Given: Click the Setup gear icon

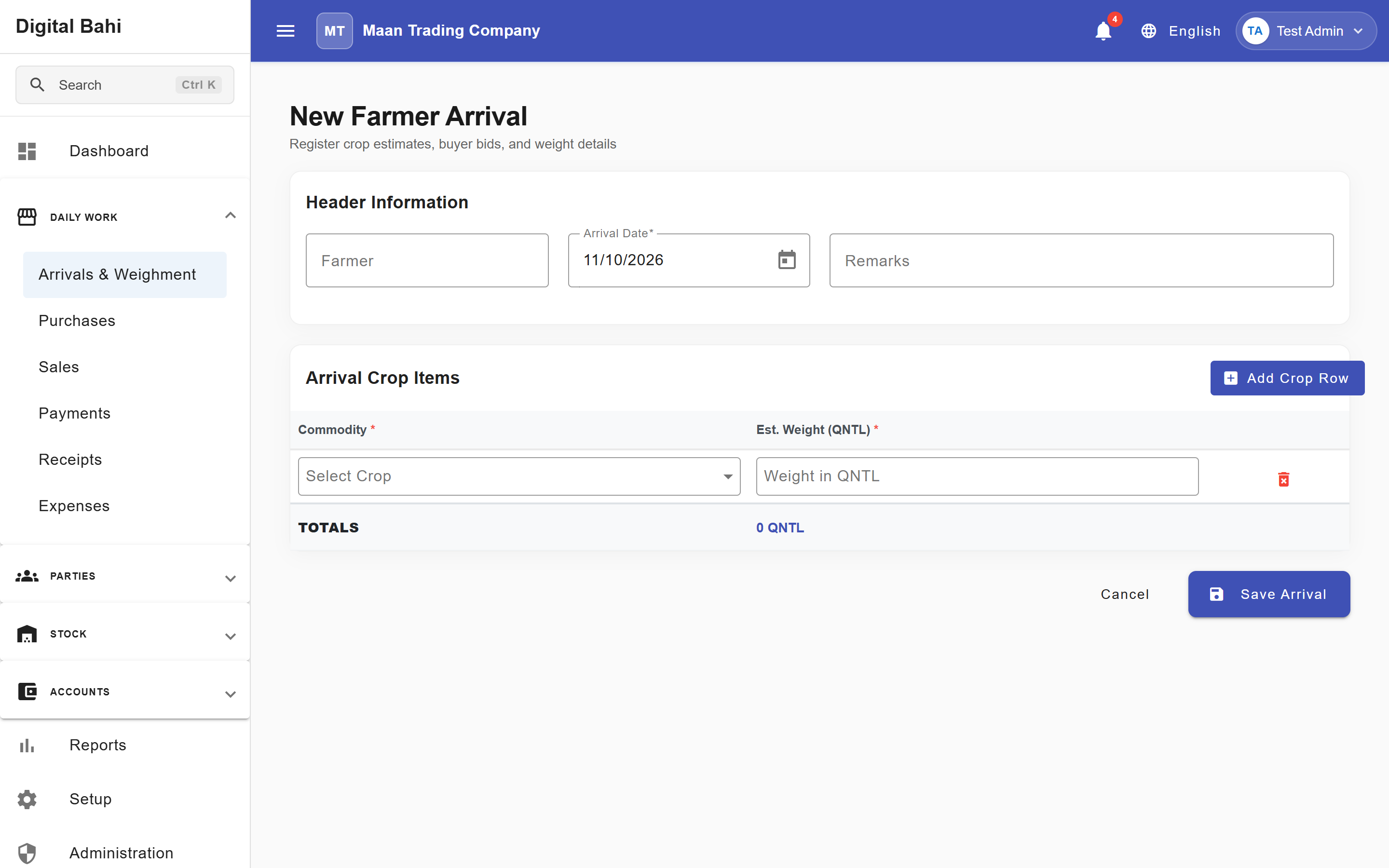Looking at the screenshot, I should (x=27, y=799).
